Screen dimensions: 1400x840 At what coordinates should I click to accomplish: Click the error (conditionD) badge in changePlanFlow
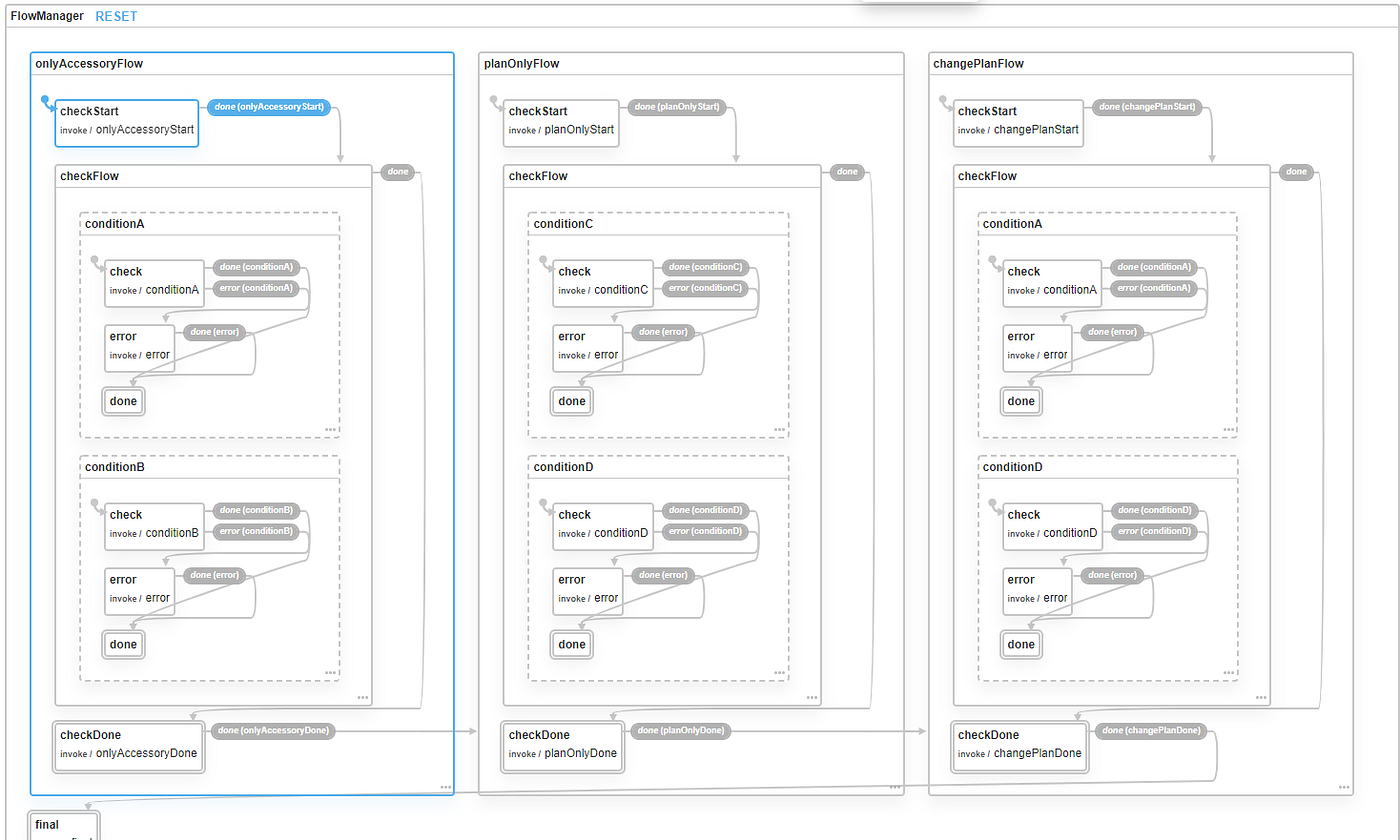[x=1155, y=531]
